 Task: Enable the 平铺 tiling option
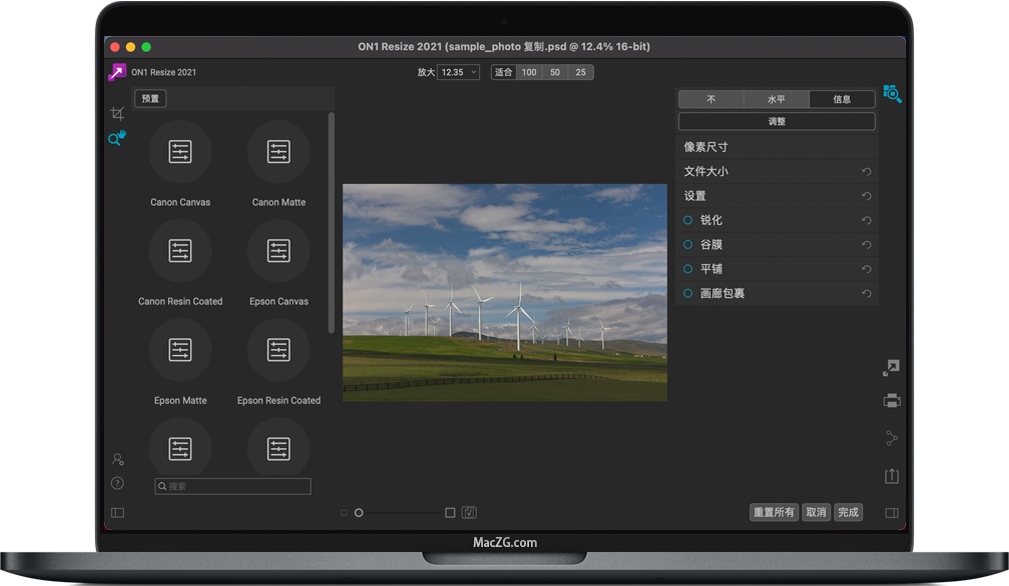687,269
